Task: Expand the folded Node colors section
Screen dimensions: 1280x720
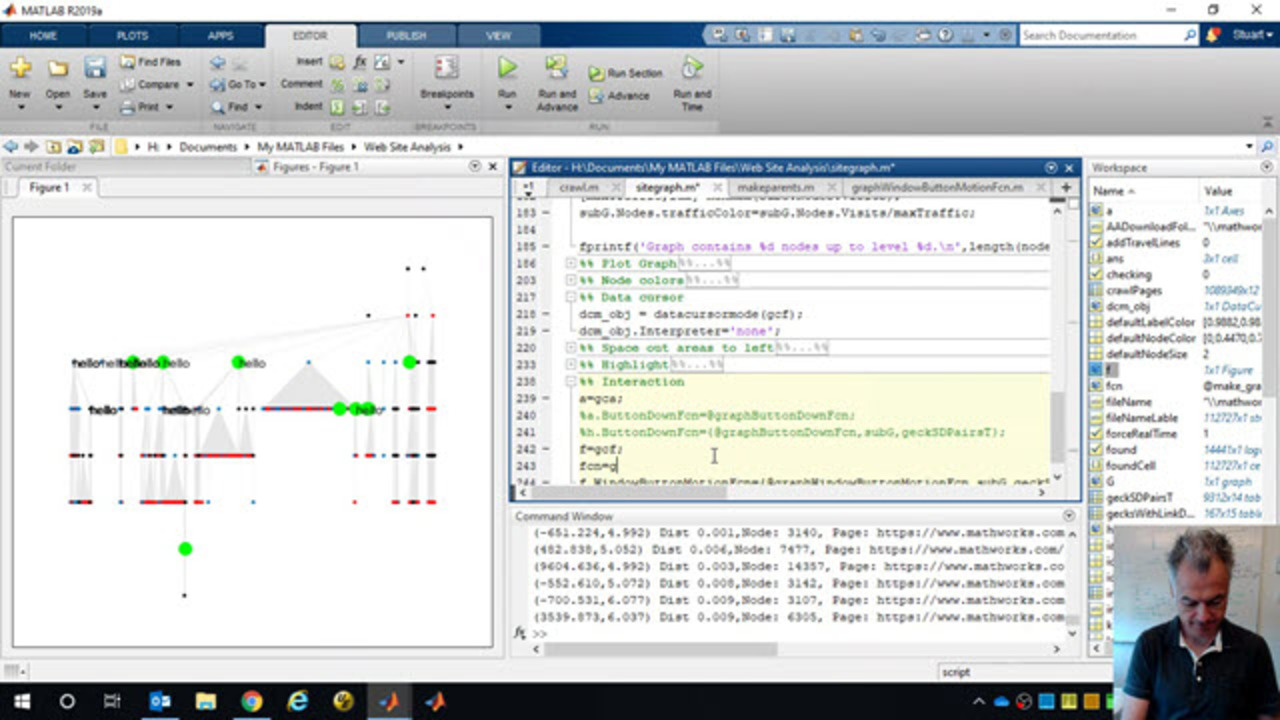Action: (572, 280)
